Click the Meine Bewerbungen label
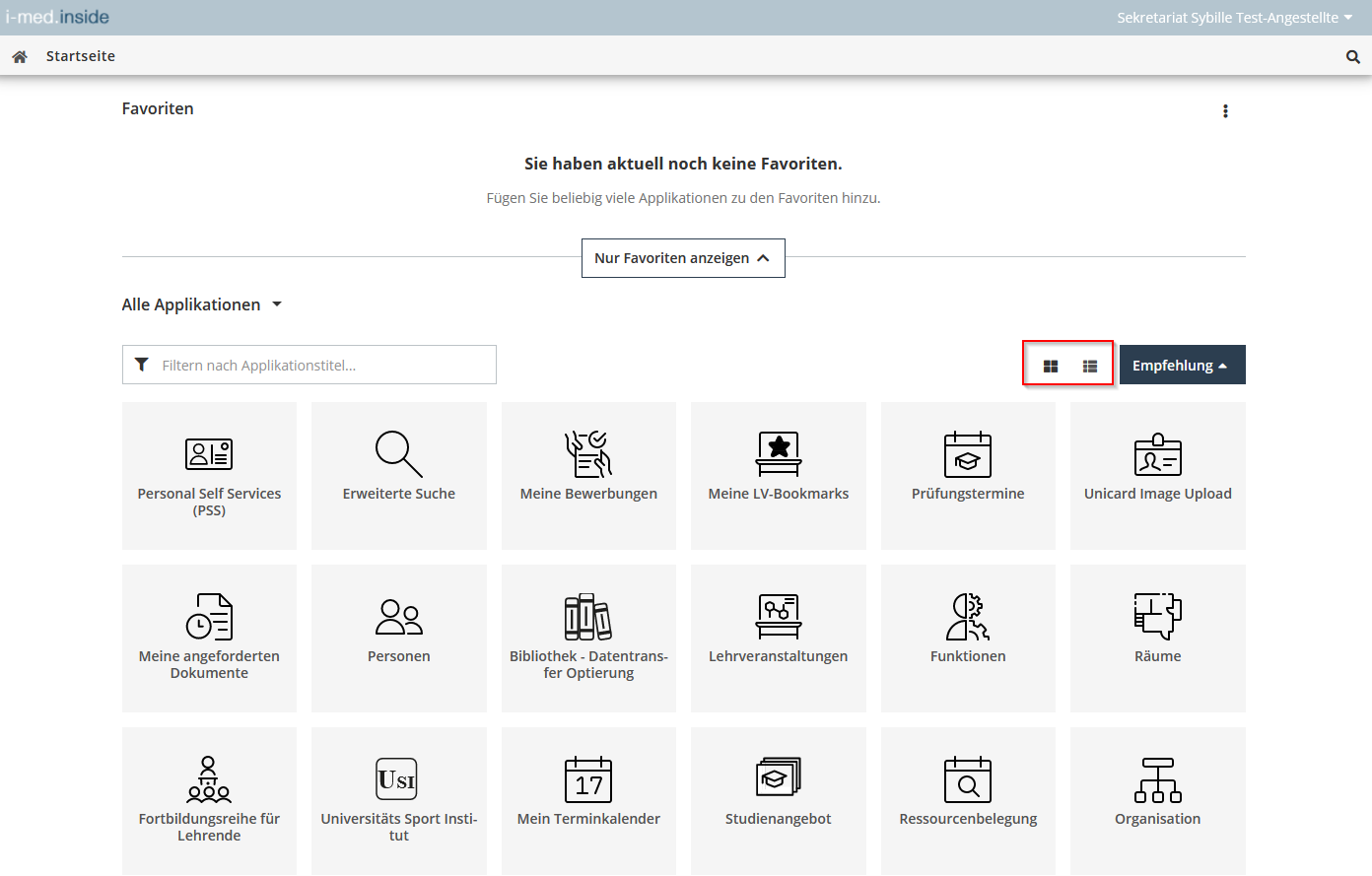 click(588, 494)
